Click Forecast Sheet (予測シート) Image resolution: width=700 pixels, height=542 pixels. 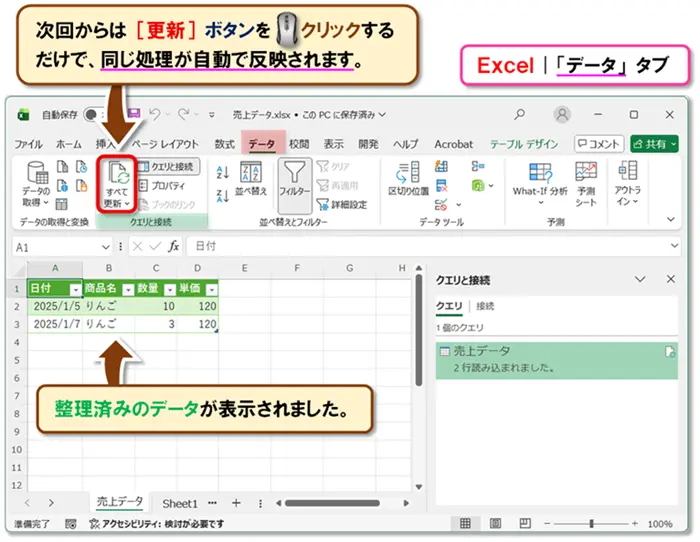(586, 184)
